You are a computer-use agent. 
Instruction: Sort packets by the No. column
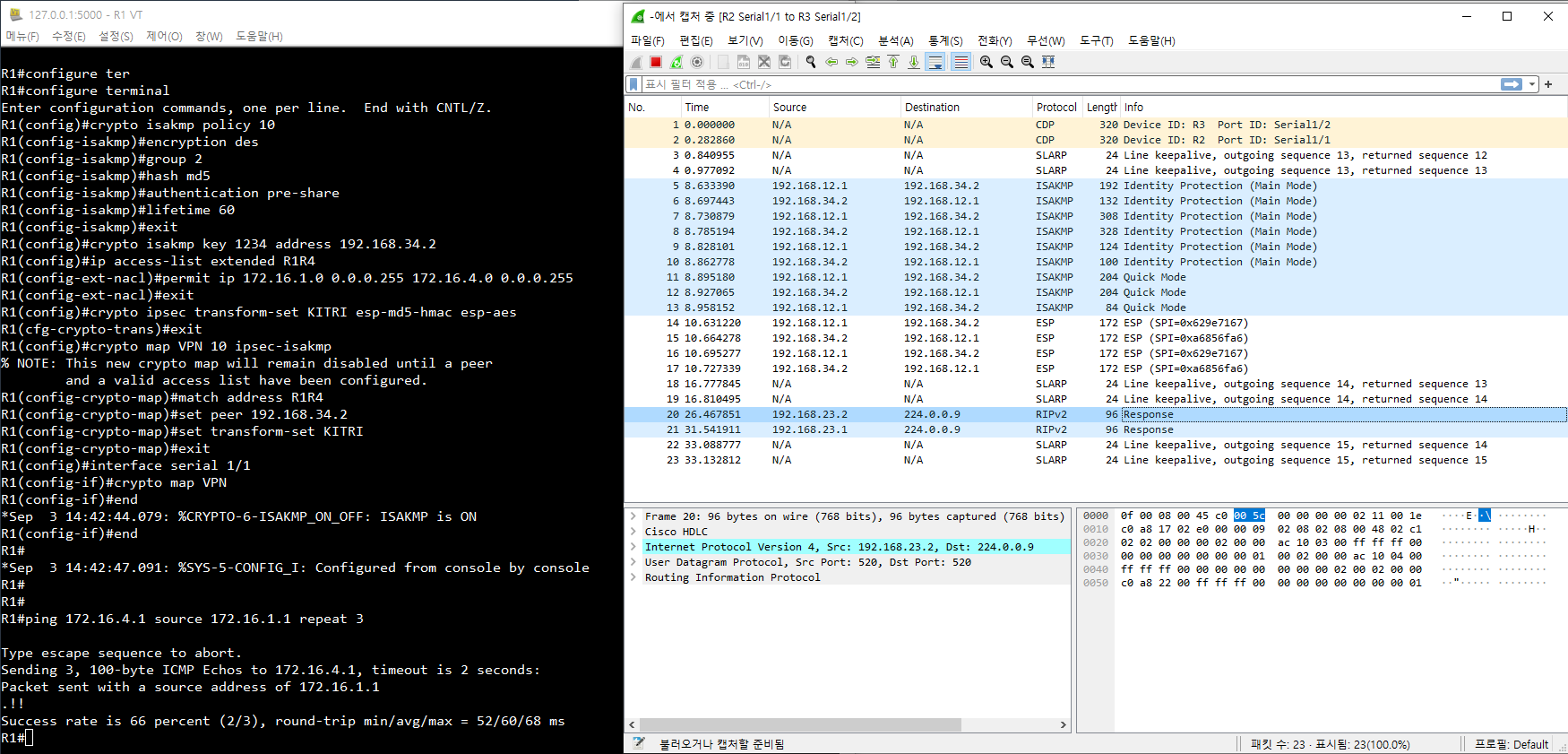click(x=652, y=107)
